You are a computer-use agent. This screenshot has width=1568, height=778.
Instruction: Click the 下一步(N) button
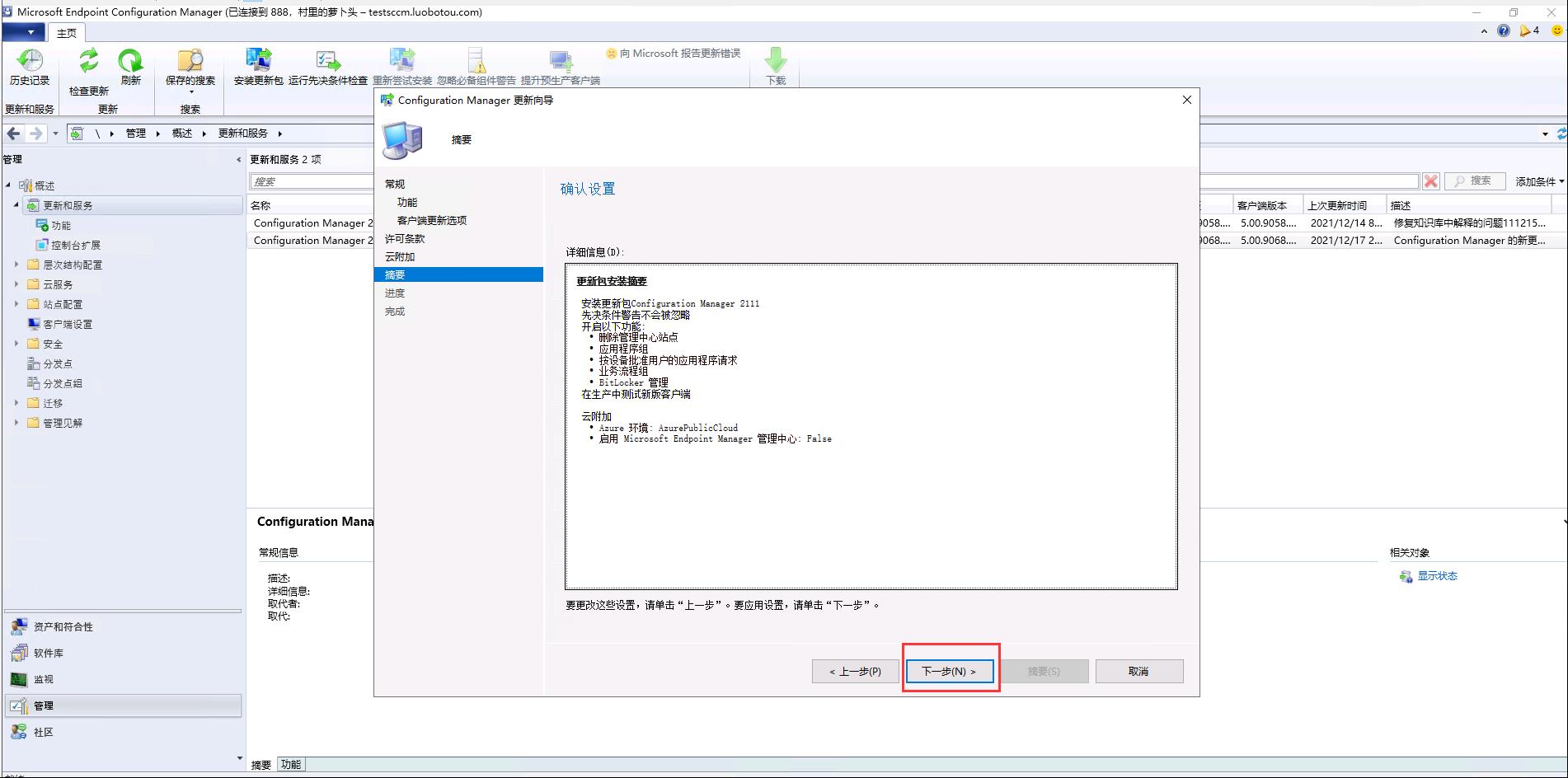(949, 672)
